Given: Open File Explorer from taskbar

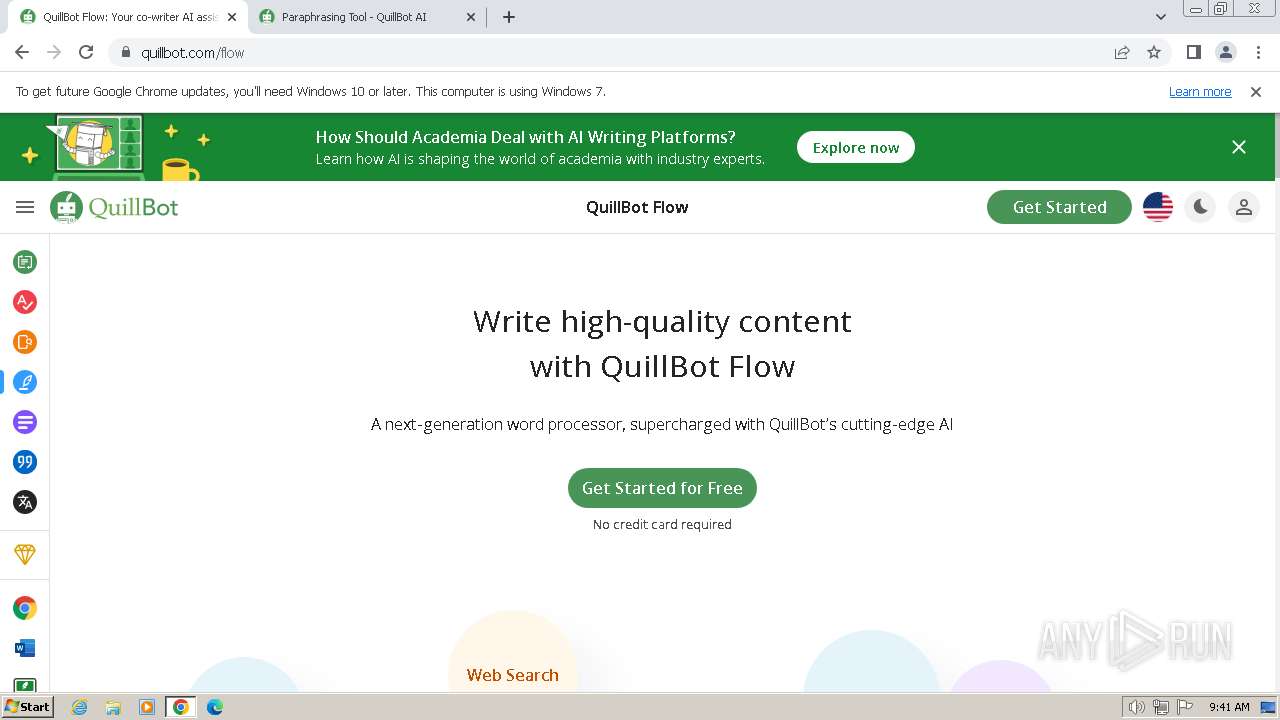Looking at the screenshot, I should [113, 707].
